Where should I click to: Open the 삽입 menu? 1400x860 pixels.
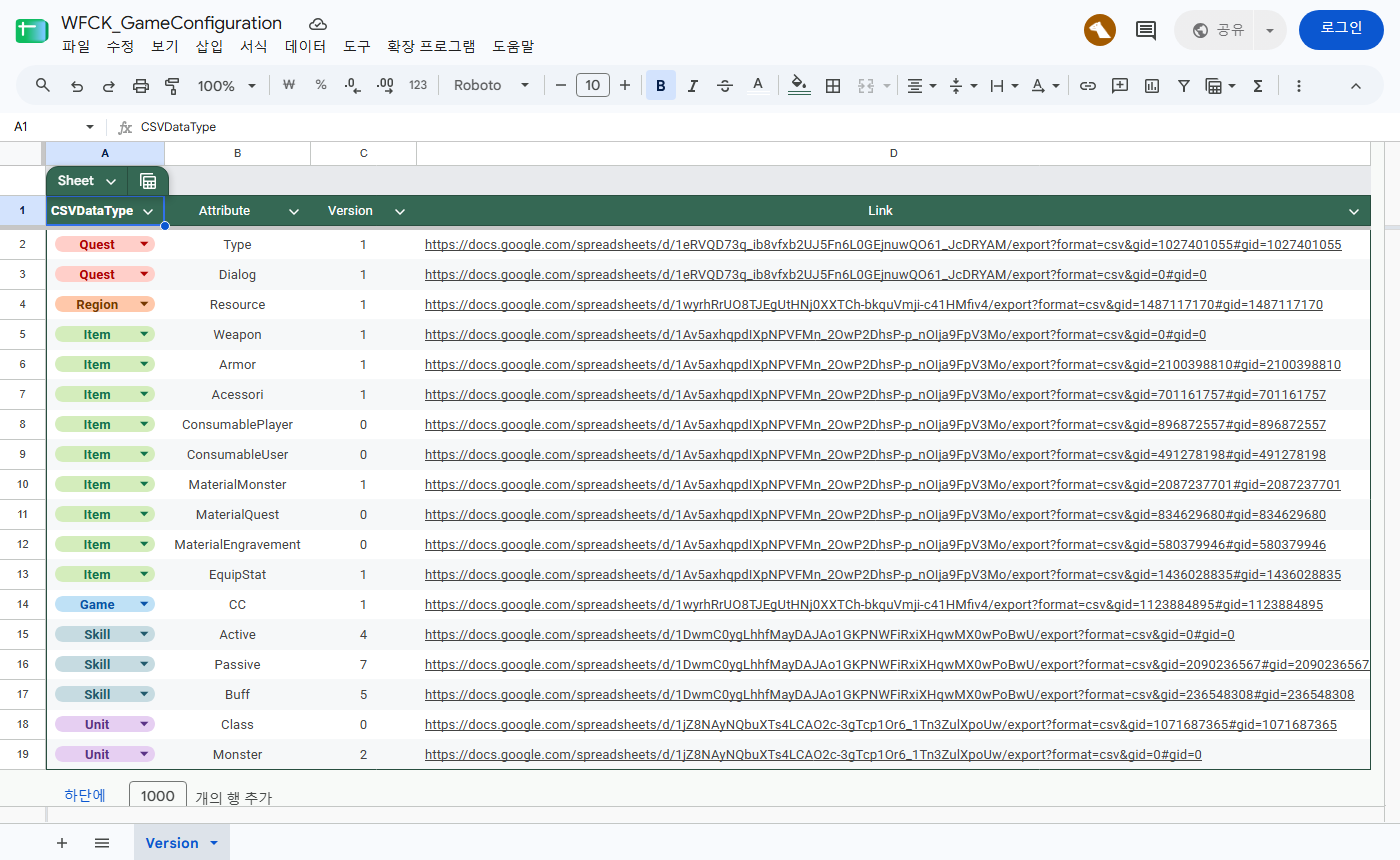point(209,46)
